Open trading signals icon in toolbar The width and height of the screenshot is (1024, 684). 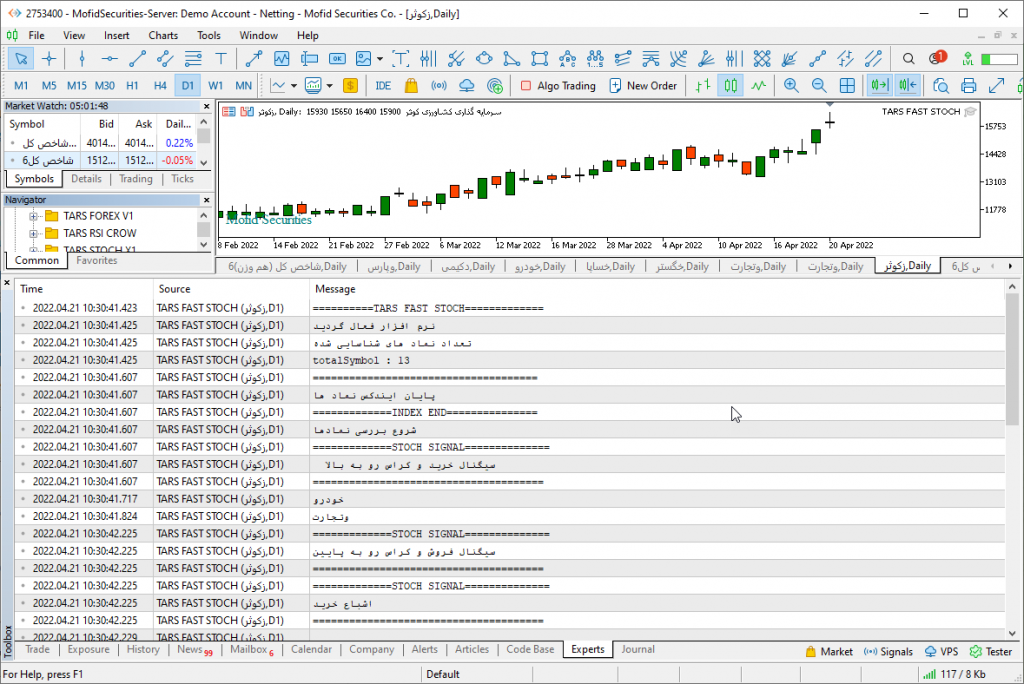(x=439, y=86)
